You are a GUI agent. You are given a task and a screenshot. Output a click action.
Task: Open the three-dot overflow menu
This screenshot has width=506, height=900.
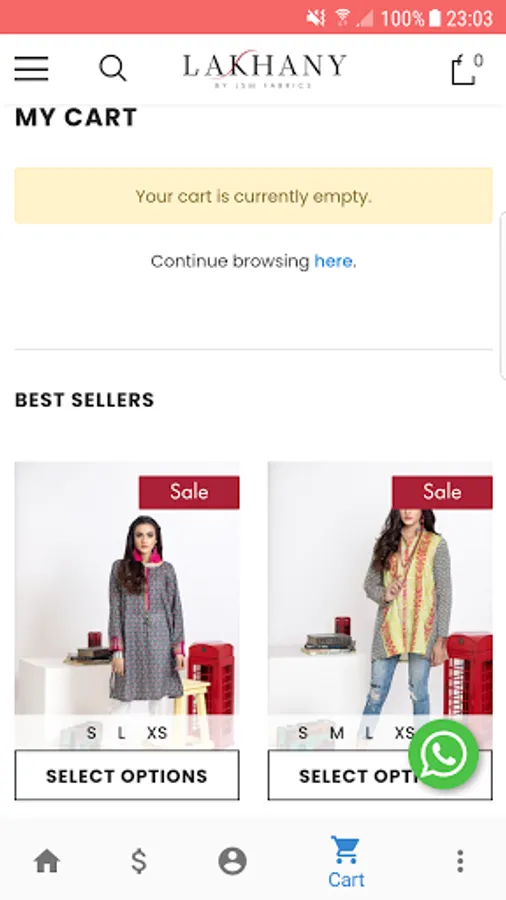460,861
